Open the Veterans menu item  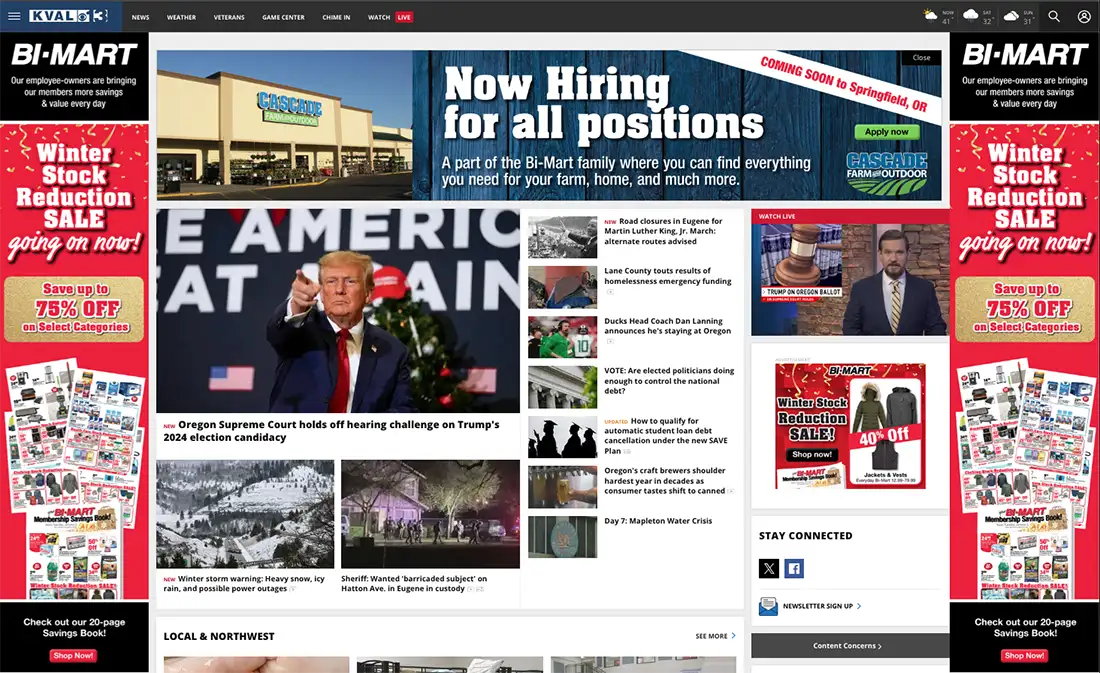click(229, 18)
